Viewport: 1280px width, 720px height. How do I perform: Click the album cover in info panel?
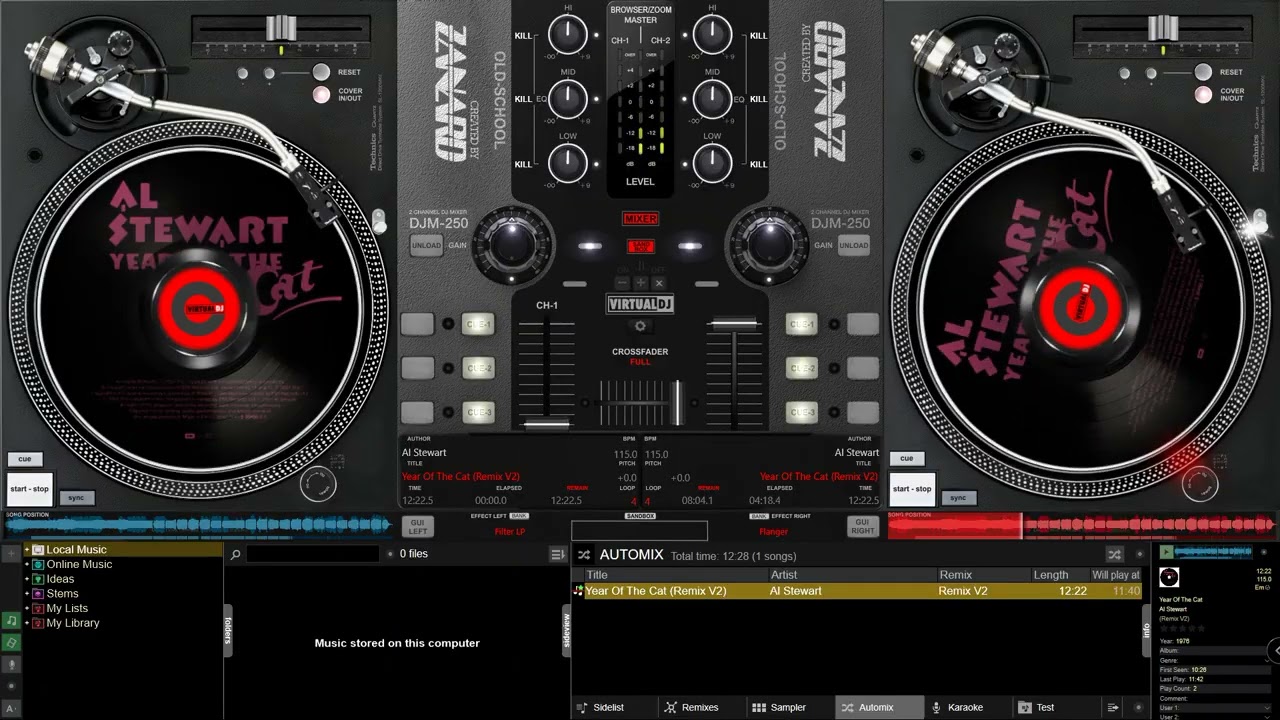(1168, 578)
